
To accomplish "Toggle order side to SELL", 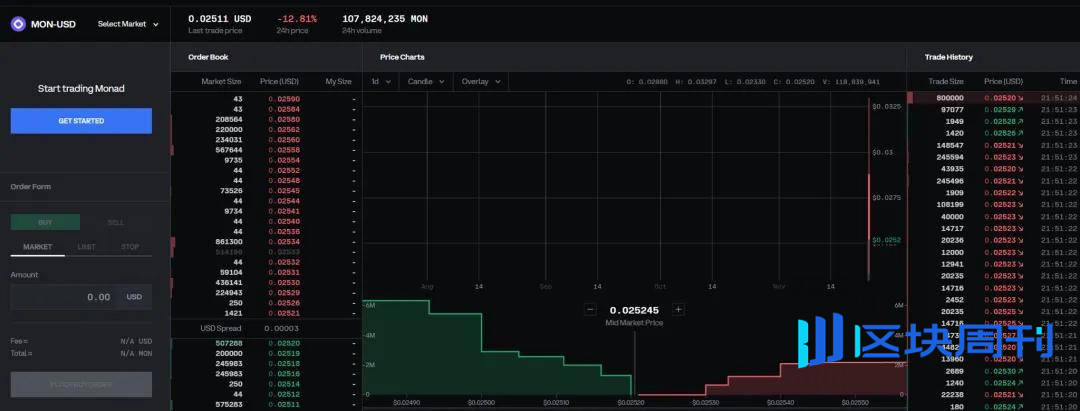I will click(x=116, y=222).
